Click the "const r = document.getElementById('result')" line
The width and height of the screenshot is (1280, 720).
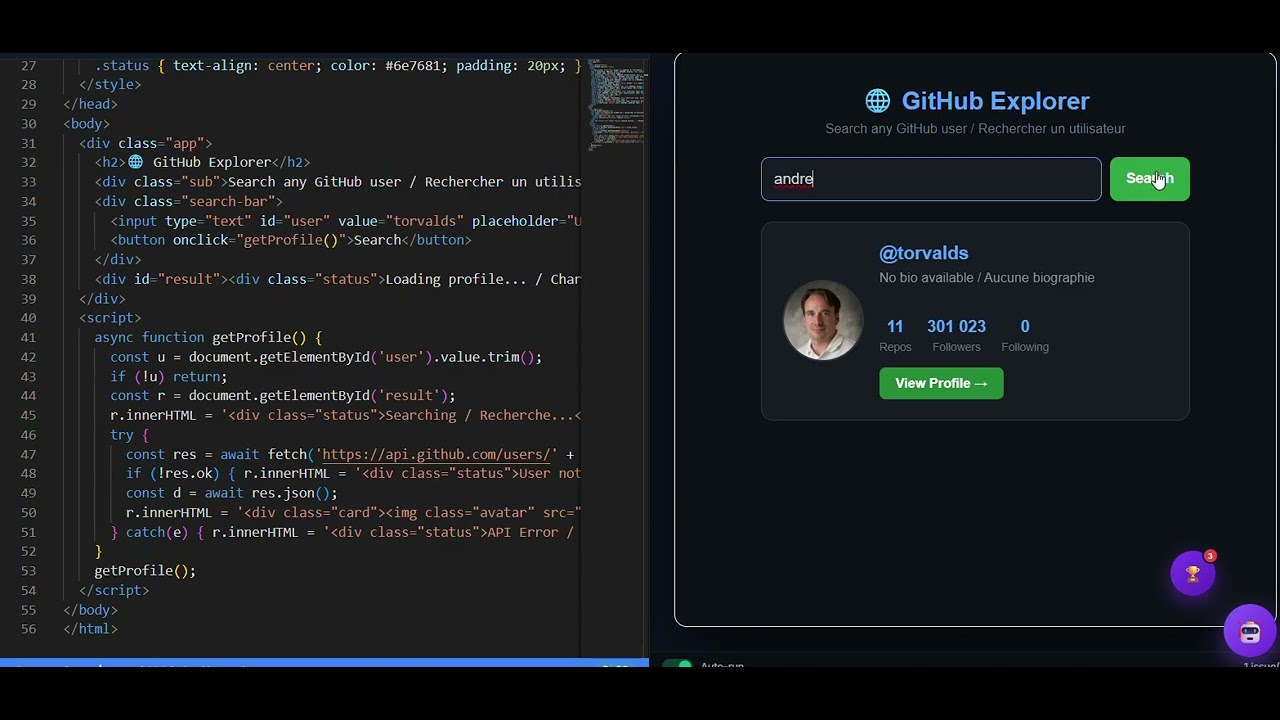coord(283,396)
